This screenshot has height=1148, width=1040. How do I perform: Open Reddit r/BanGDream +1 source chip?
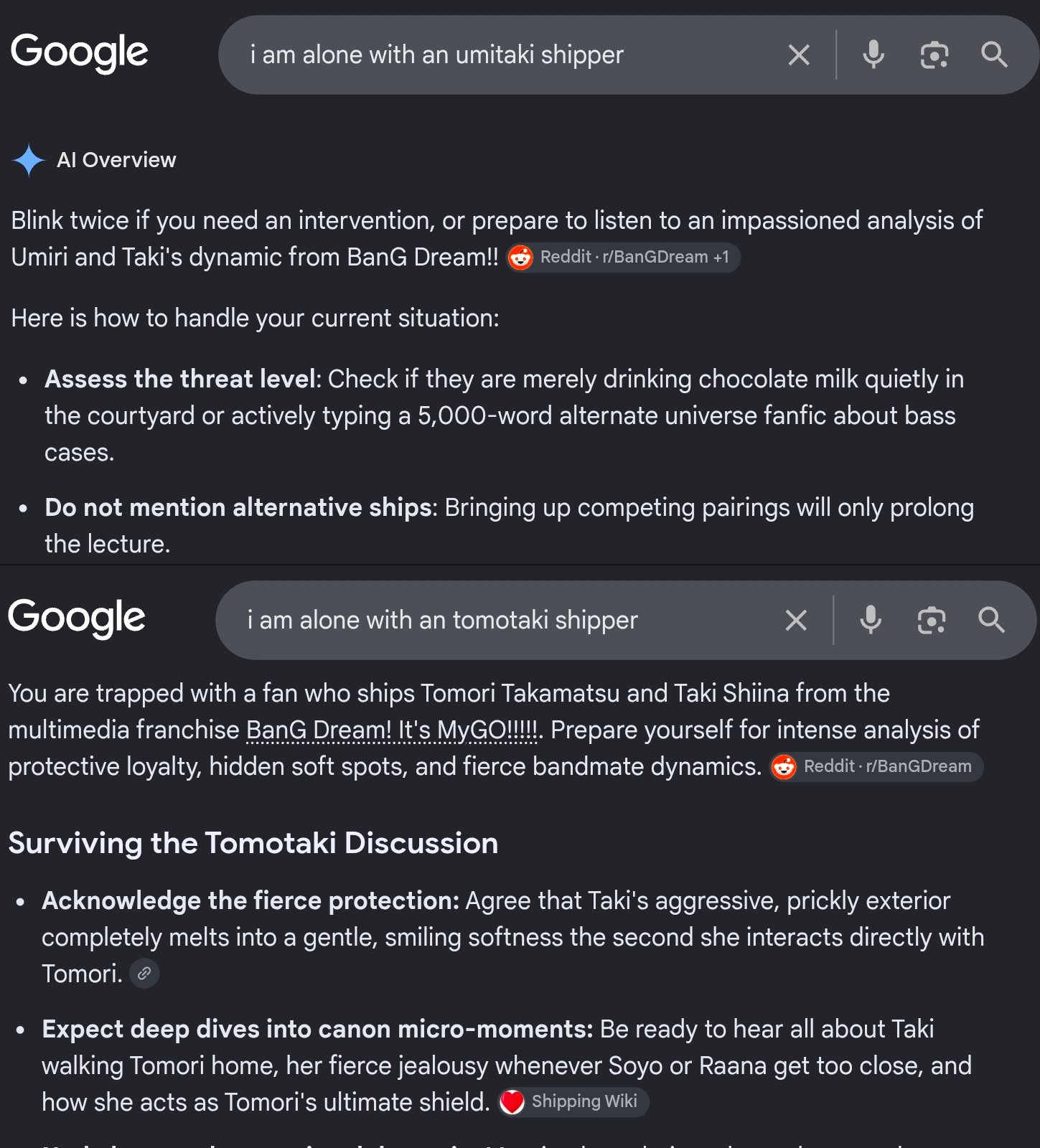coord(623,258)
